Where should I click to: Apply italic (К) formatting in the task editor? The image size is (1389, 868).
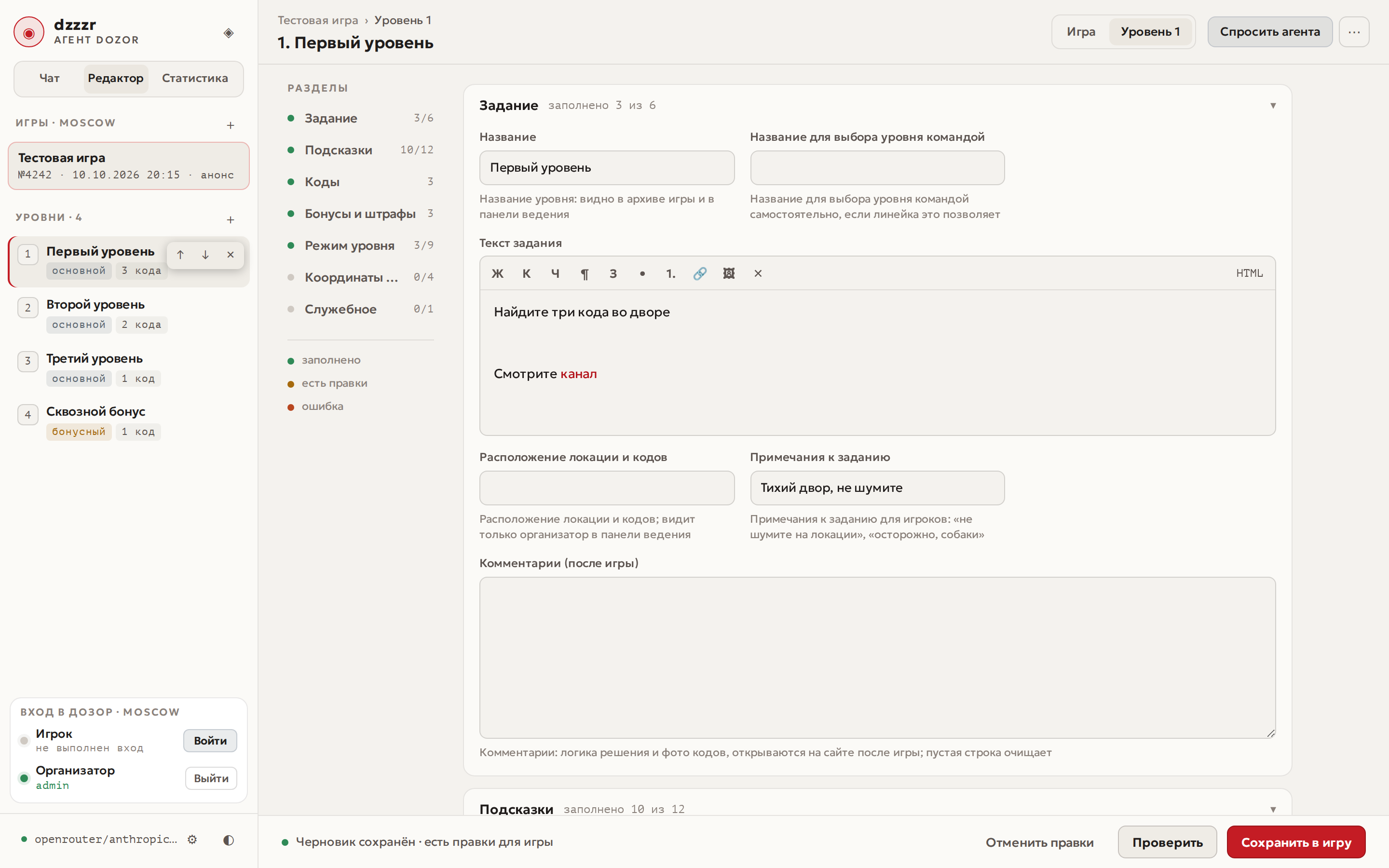click(526, 273)
